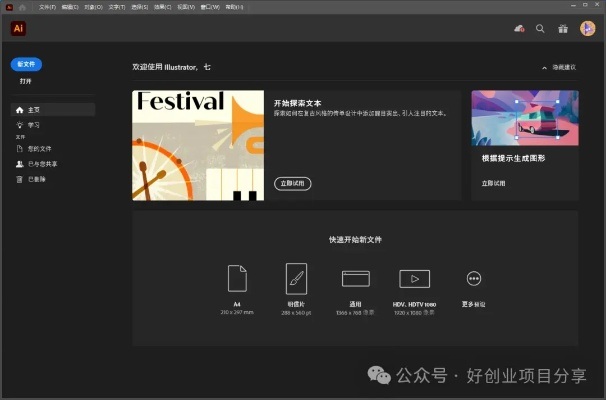Image resolution: width=606 pixels, height=400 pixels.
Task: Pick the HDV, HDTV 1080 video preset
Action: tap(414, 279)
